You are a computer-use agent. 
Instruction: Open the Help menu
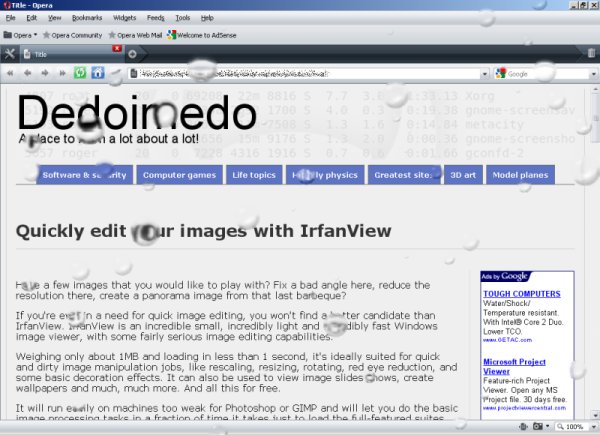tap(207, 18)
